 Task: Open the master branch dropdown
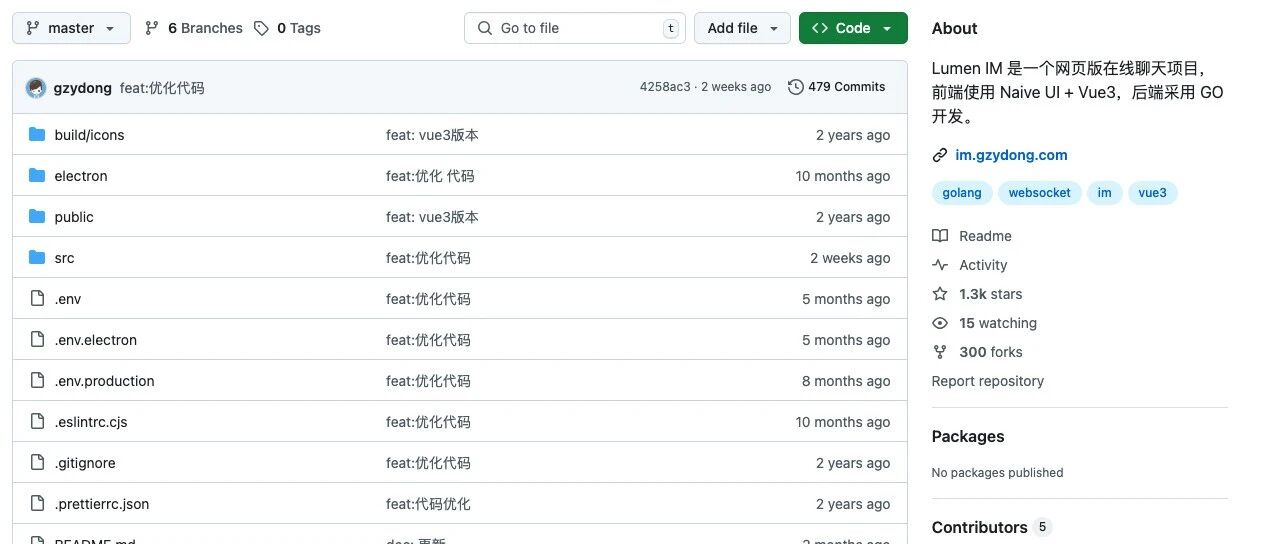[x=71, y=28]
